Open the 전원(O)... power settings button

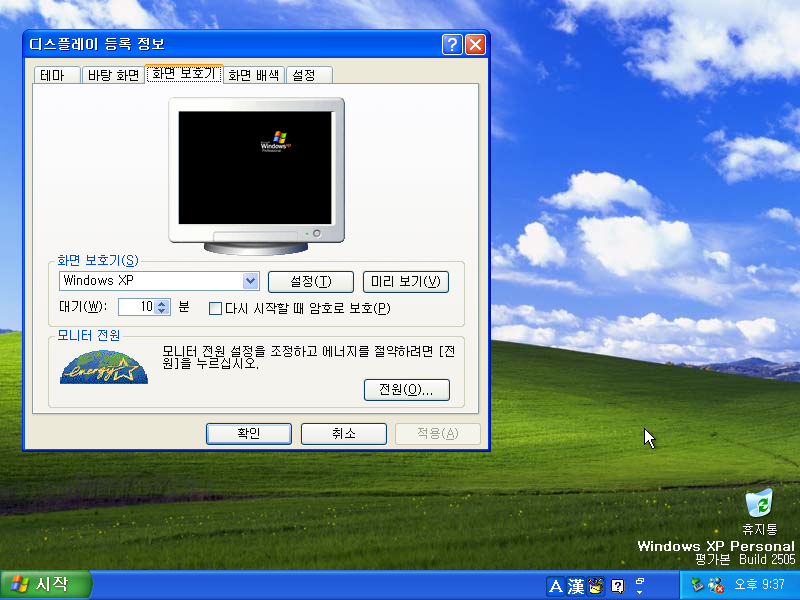pos(407,390)
